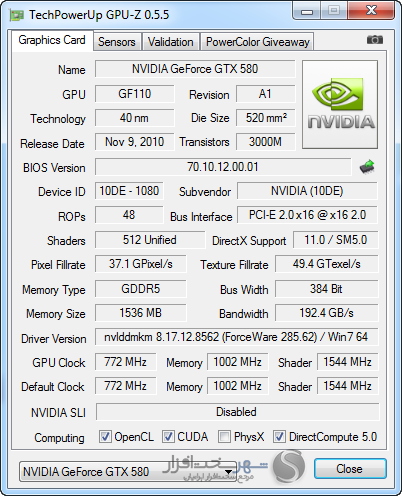Close window using the red X
Viewport: 402px width, 496px height.
pos(371,11)
